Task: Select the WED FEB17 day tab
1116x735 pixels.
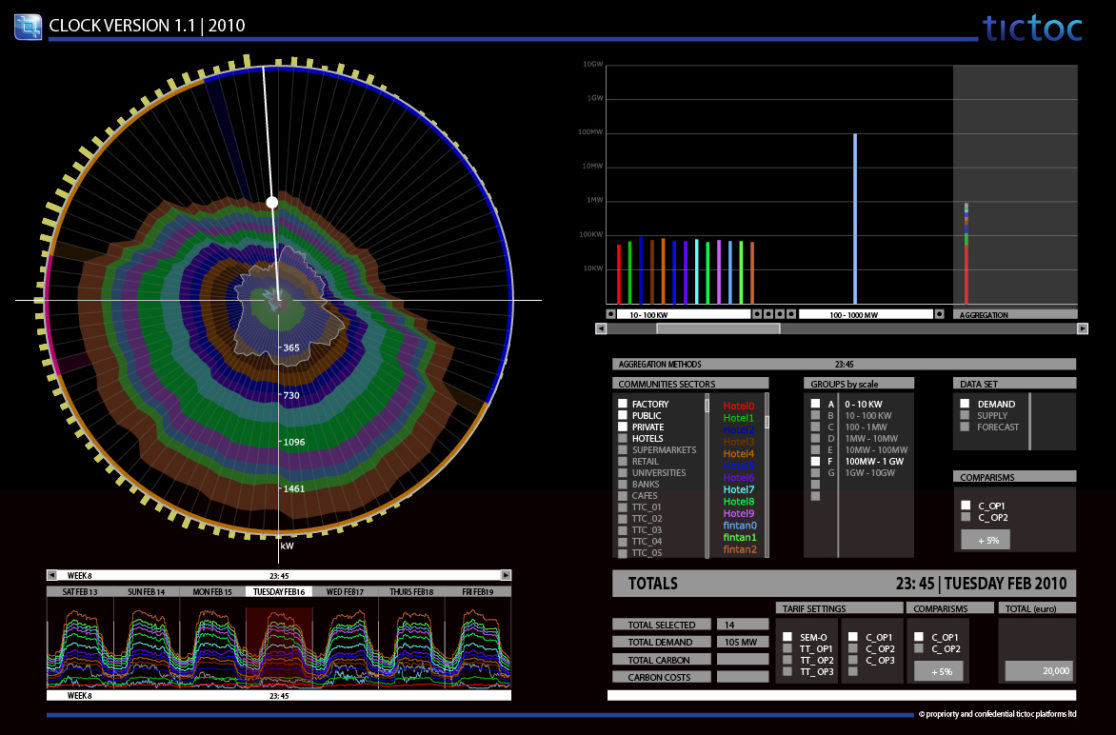Action: click(x=345, y=592)
